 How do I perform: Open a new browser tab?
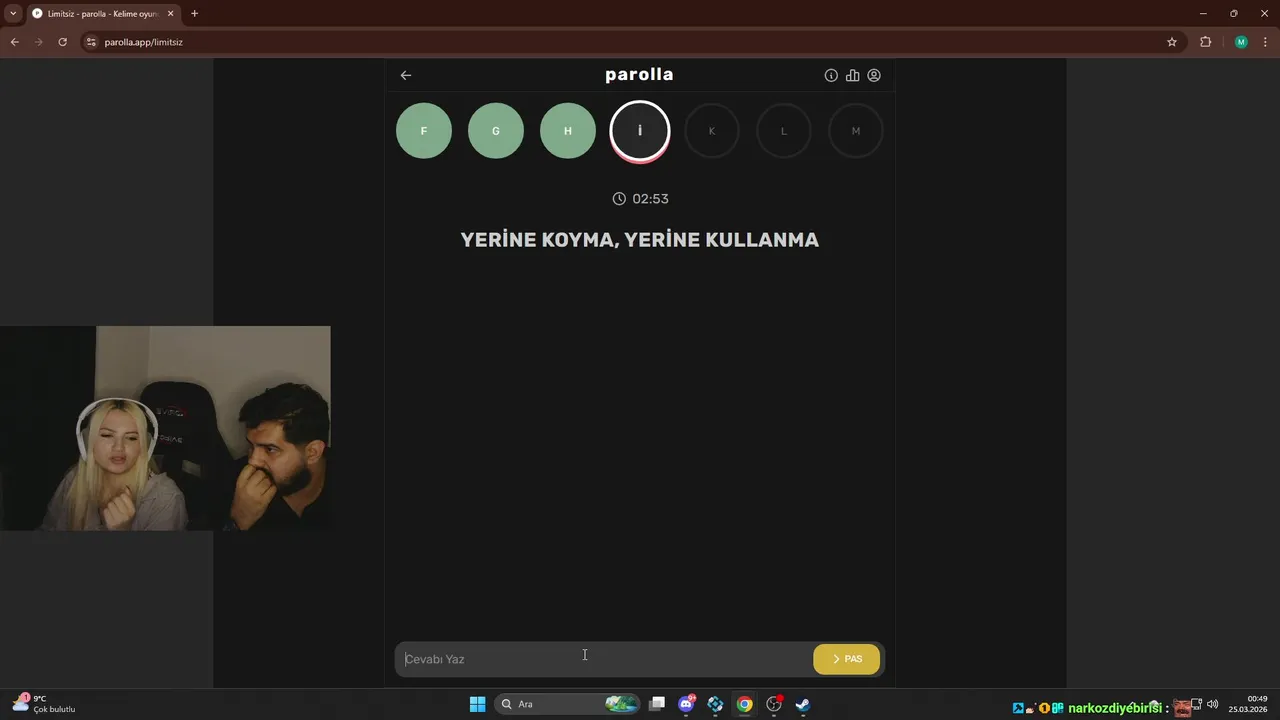[x=194, y=13]
